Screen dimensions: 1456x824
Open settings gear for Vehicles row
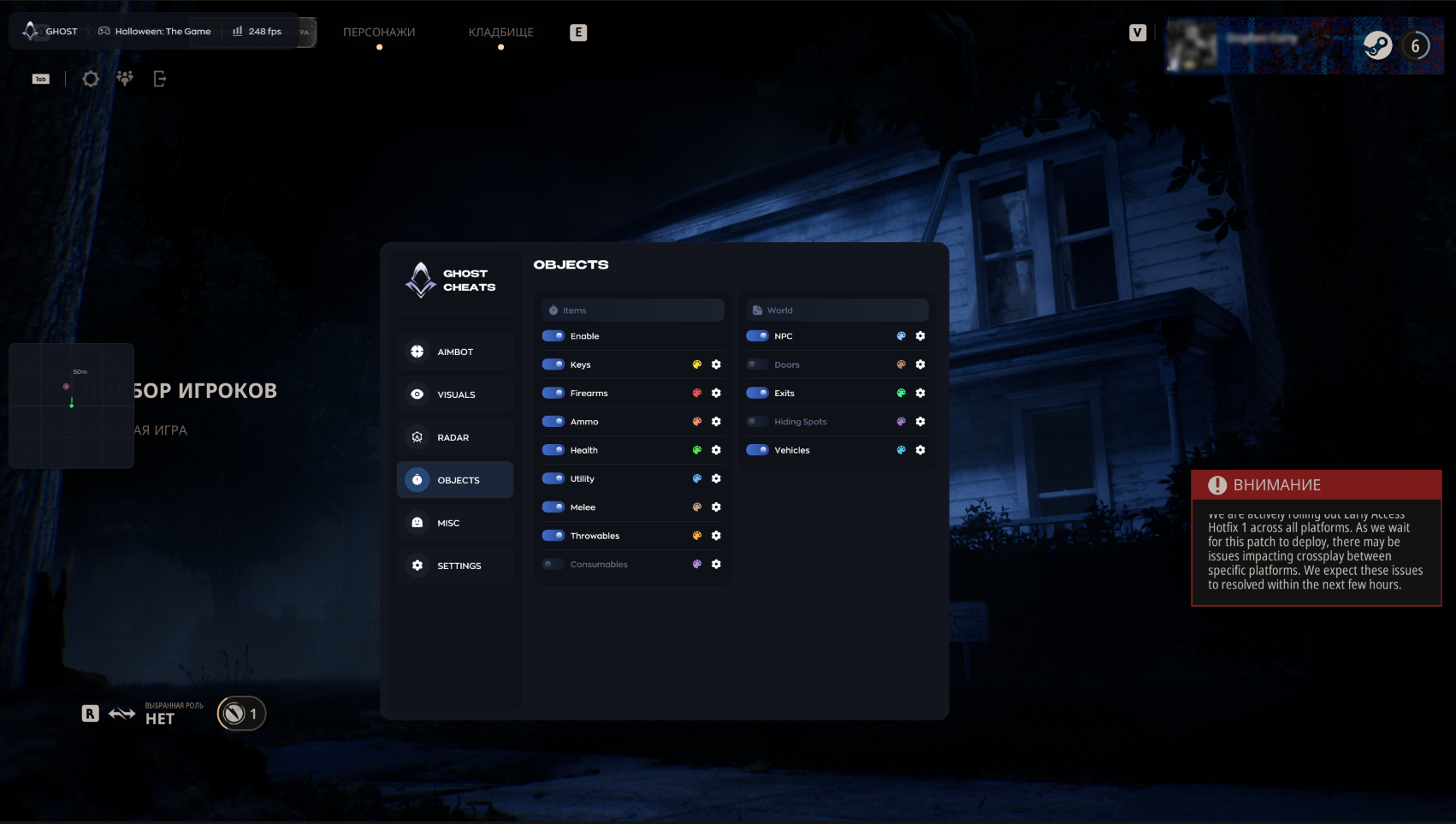coord(920,450)
